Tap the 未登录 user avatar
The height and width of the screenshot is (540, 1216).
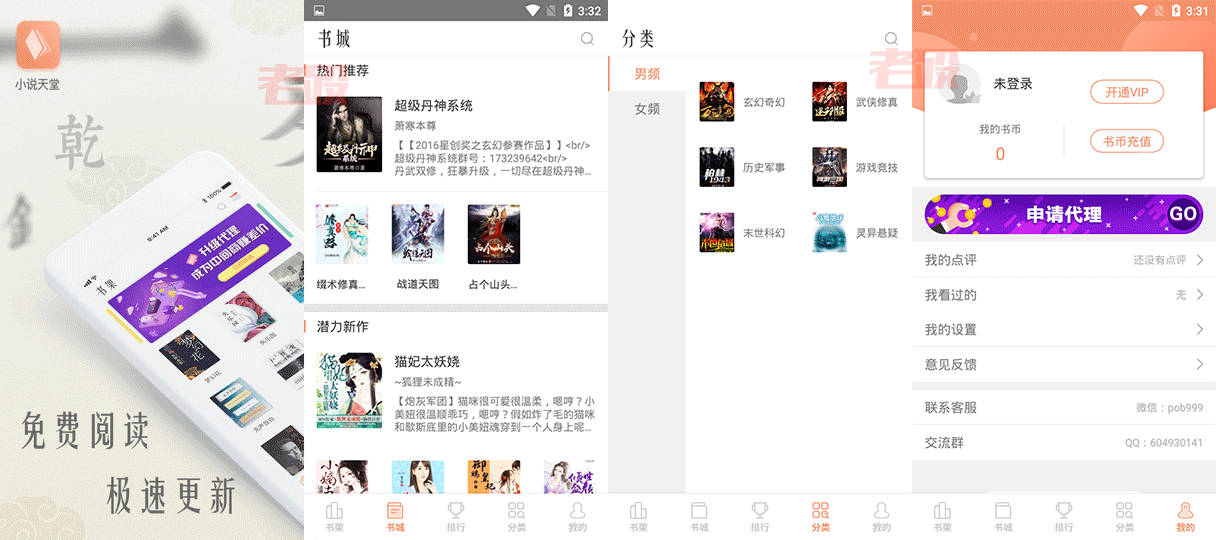click(x=959, y=84)
